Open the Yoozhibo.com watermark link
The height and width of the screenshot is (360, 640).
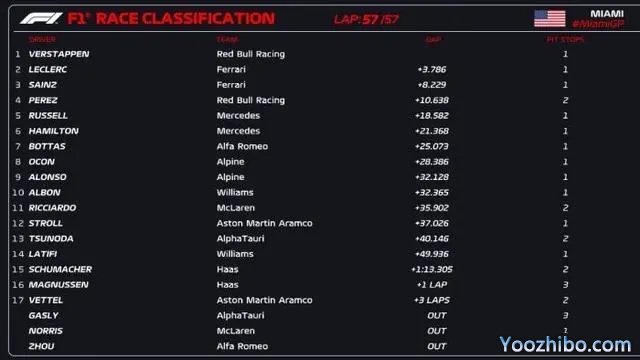(x=565, y=344)
